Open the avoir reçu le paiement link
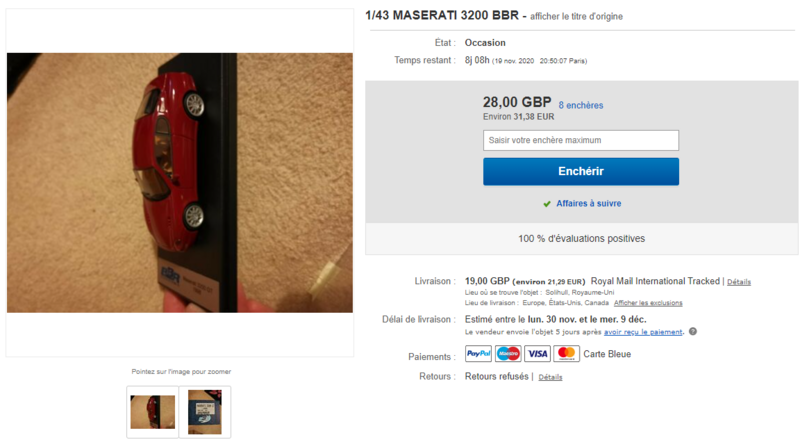 (643, 332)
